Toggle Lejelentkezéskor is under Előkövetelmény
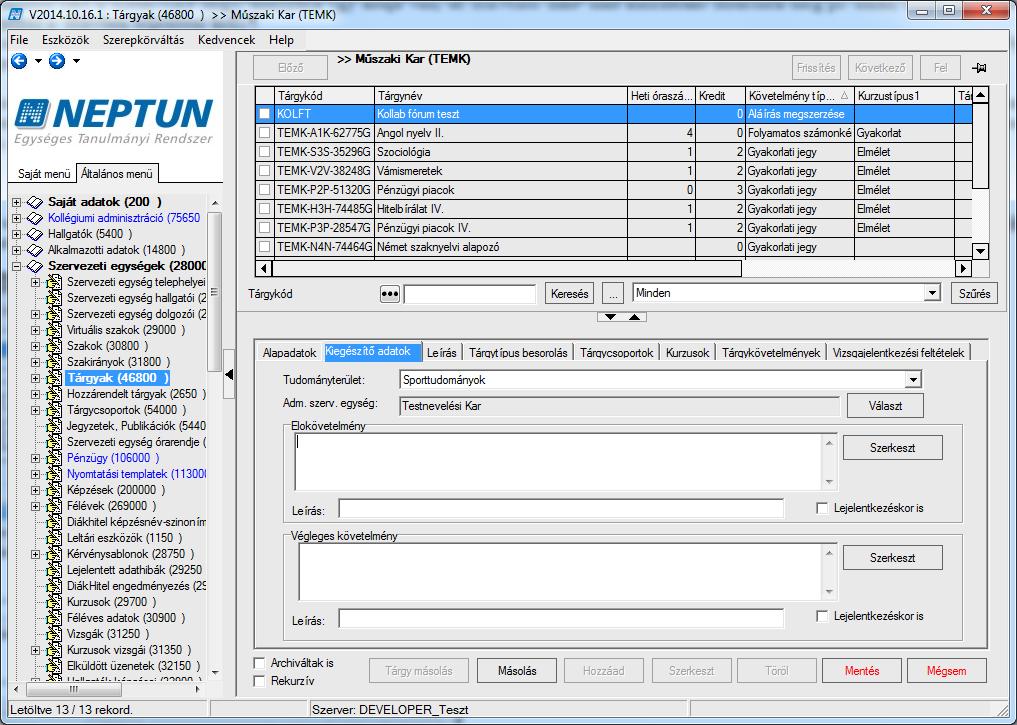This screenshot has width=1017, height=725. pyautogui.click(x=822, y=508)
